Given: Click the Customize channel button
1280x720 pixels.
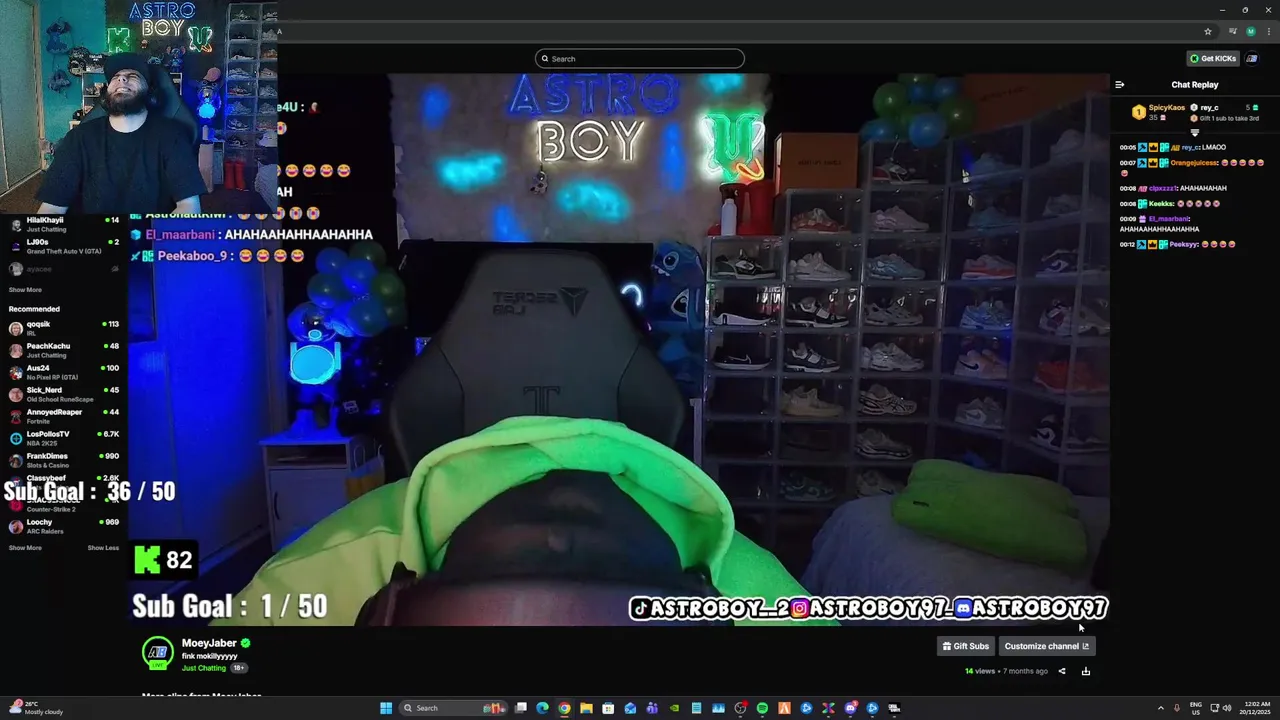Looking at the screenshot, I should coord(1046,646).
